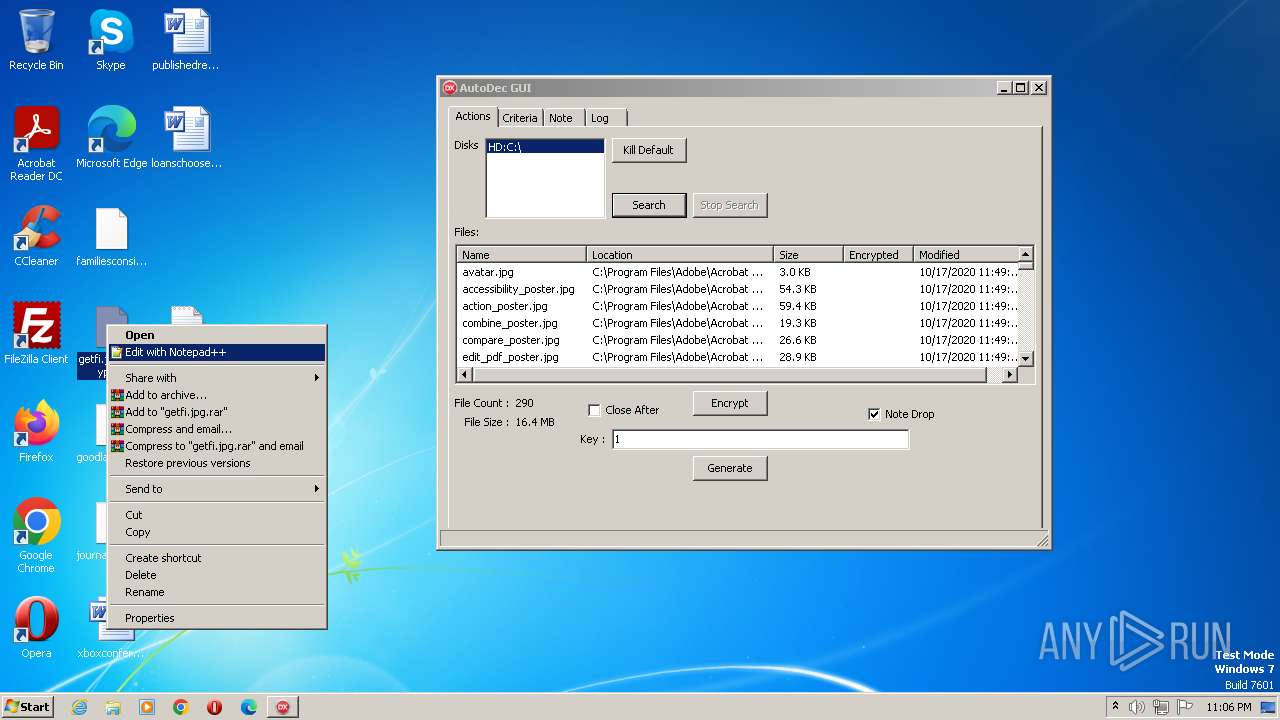Expand the Share with submenu
The image size is (1280, 720).
(x=217, y=378)
